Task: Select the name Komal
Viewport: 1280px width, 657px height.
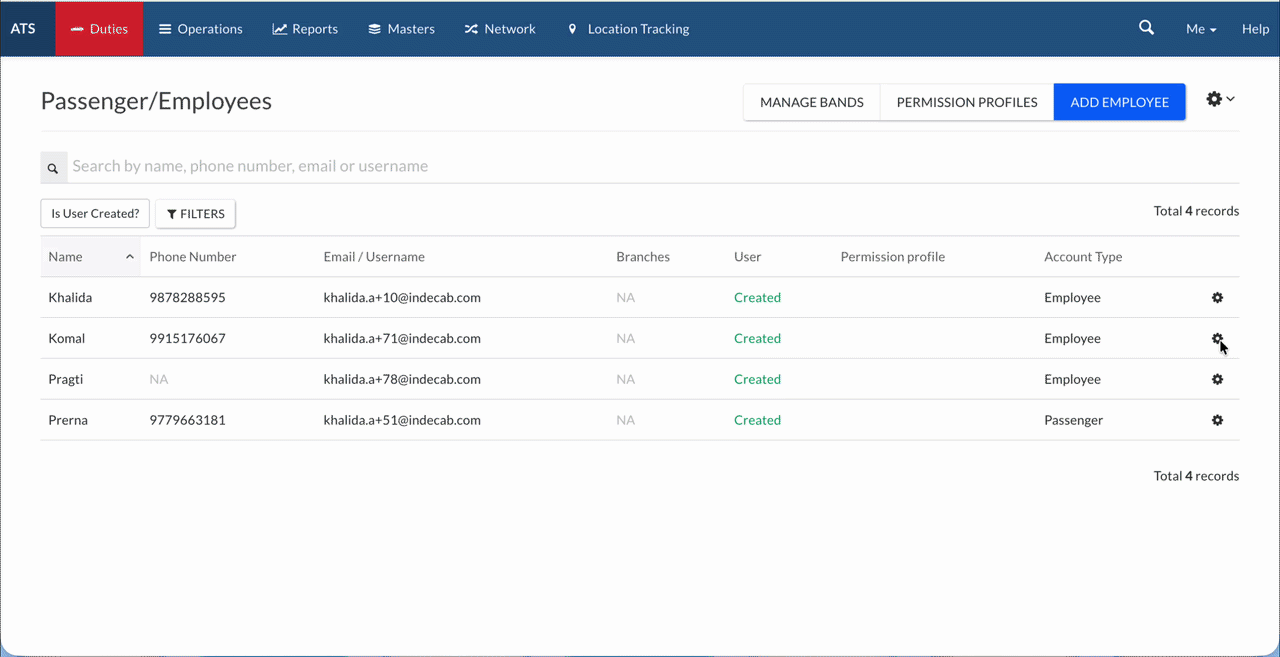Action: click(x=67, y=339)
